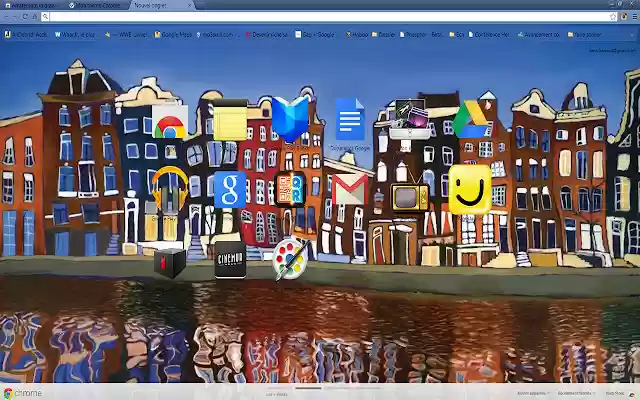Open the Google Play Books app
640x400 pixels.
[290, 120]
